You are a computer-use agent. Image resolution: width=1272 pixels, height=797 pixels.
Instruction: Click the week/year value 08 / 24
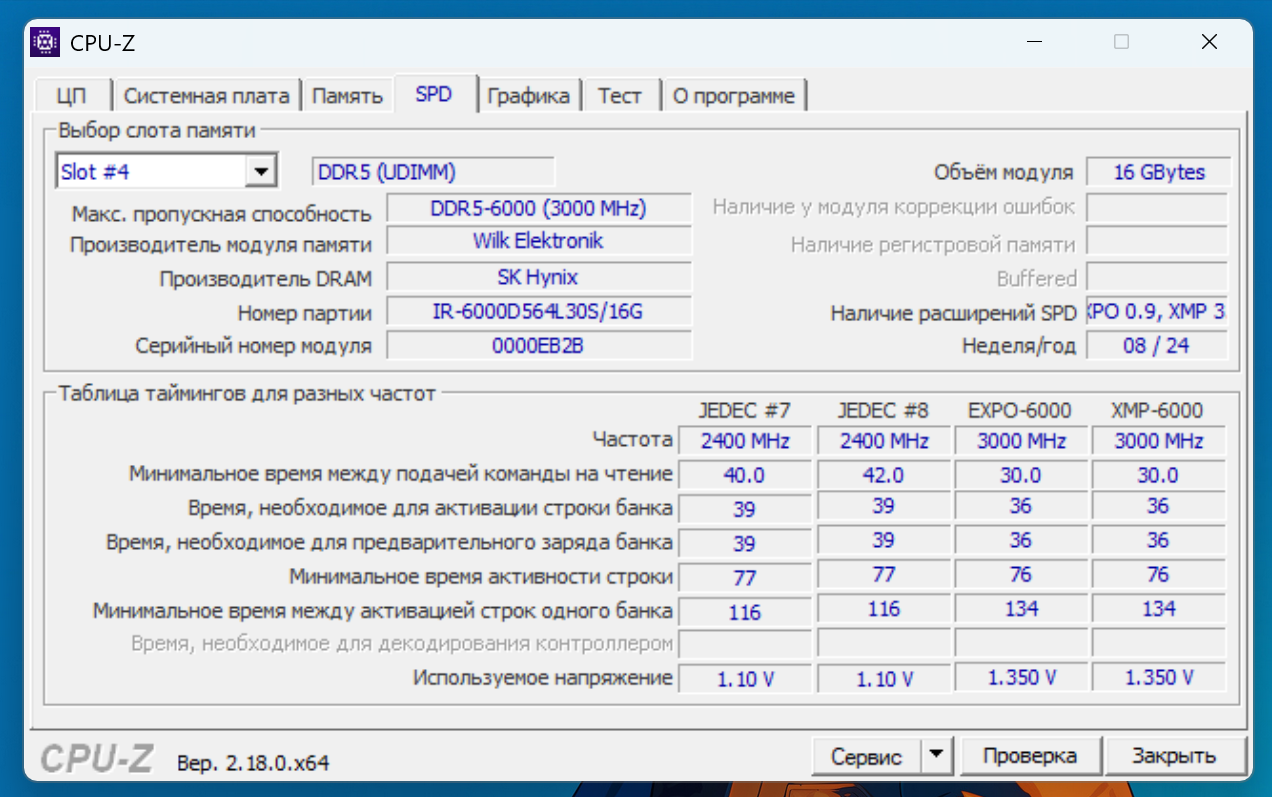click(1156, 345)
